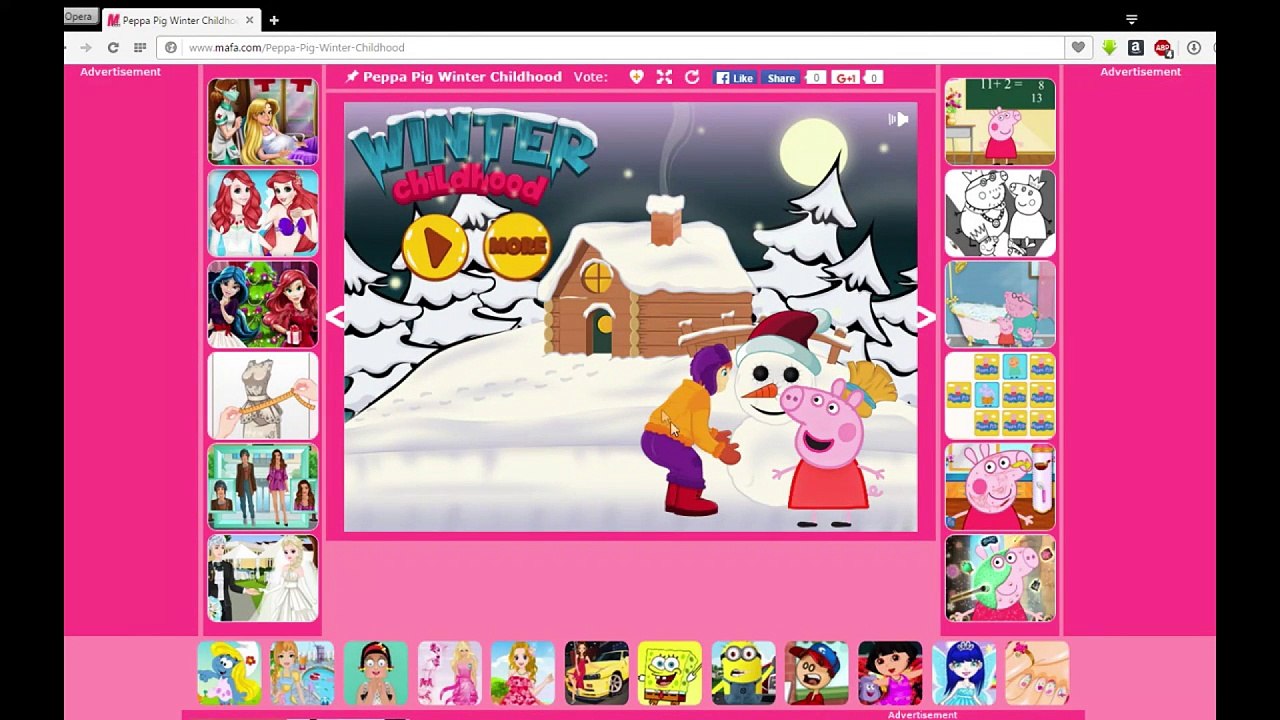Screen dimensions: 1280x720
Task: Open the Barbie pink dress game icon
Action: click(x=449, y=673)
